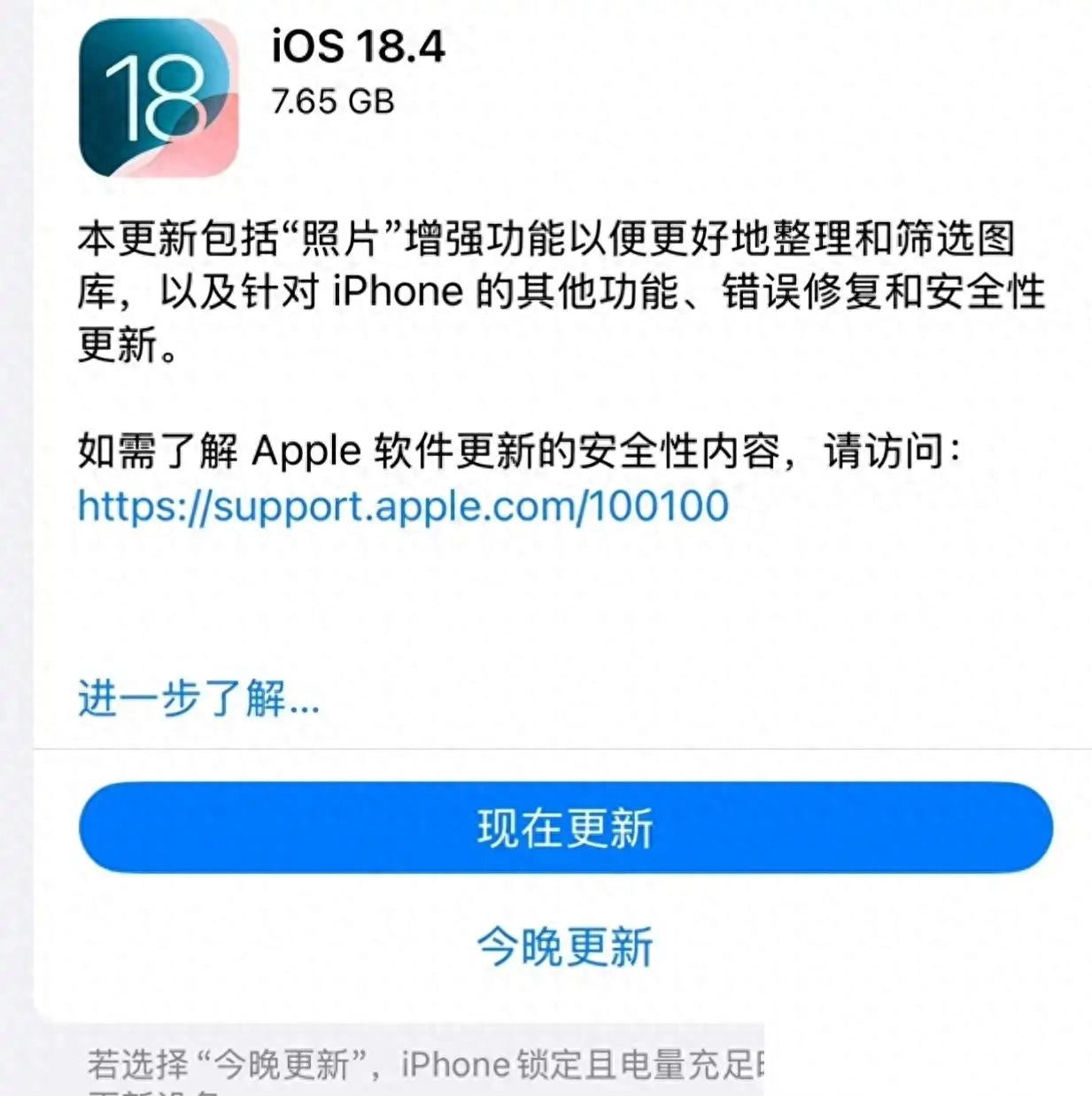Tap the iOS 18 app icon
The height and width of the screenshot is (1096, 1092).
coord(159,97)
